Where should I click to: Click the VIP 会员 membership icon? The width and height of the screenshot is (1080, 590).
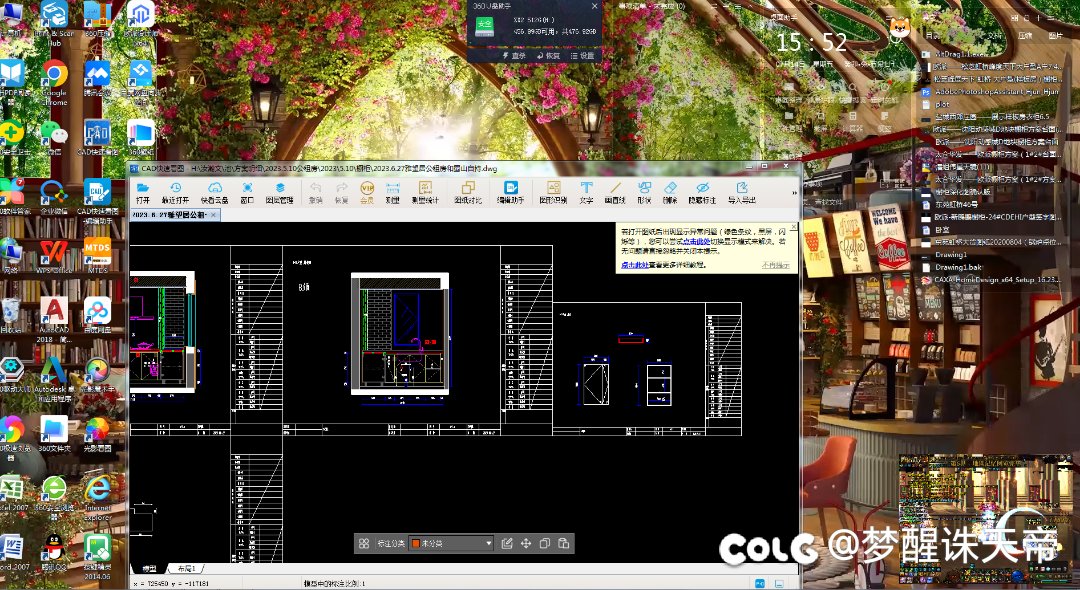[x=366, y=191]
